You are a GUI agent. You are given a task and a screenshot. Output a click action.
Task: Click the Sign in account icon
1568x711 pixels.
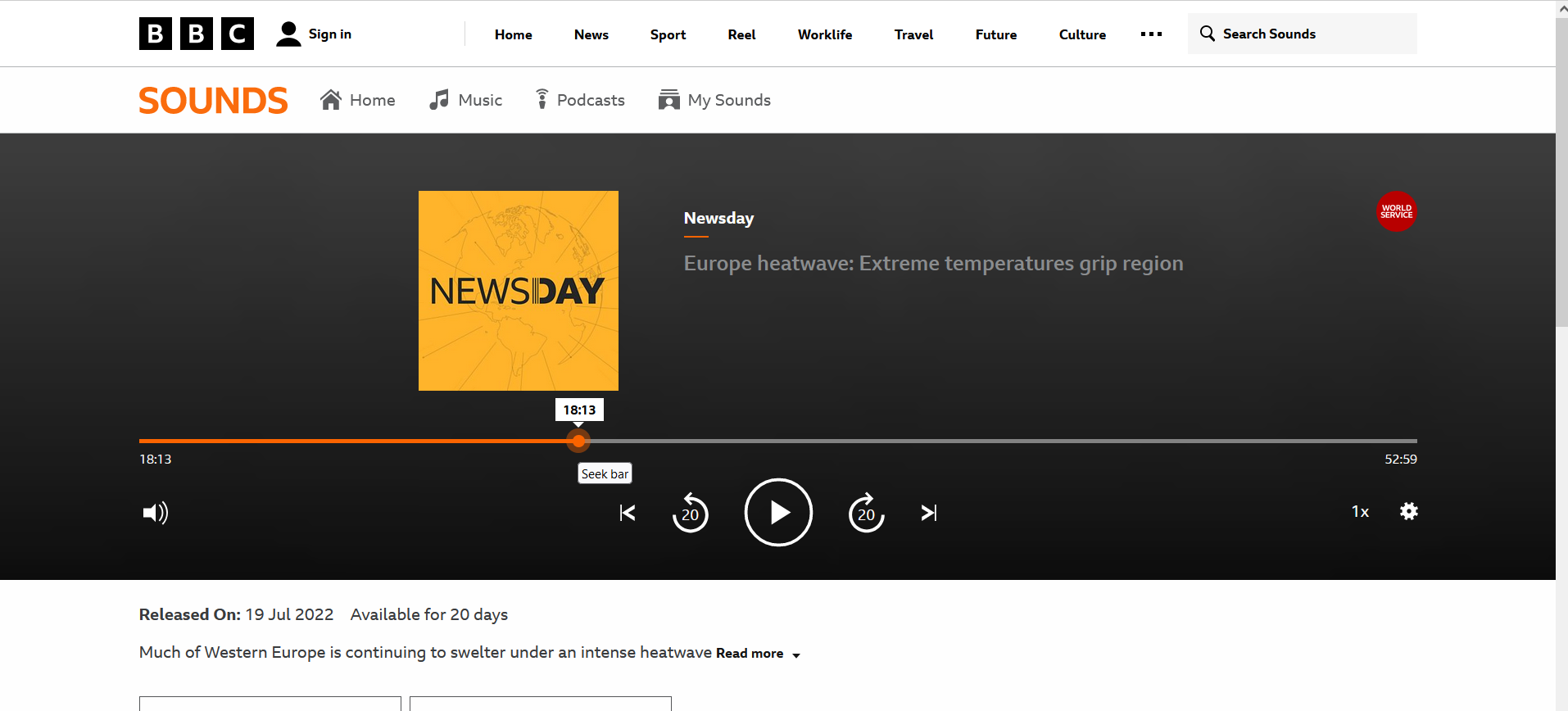(288, 34)
